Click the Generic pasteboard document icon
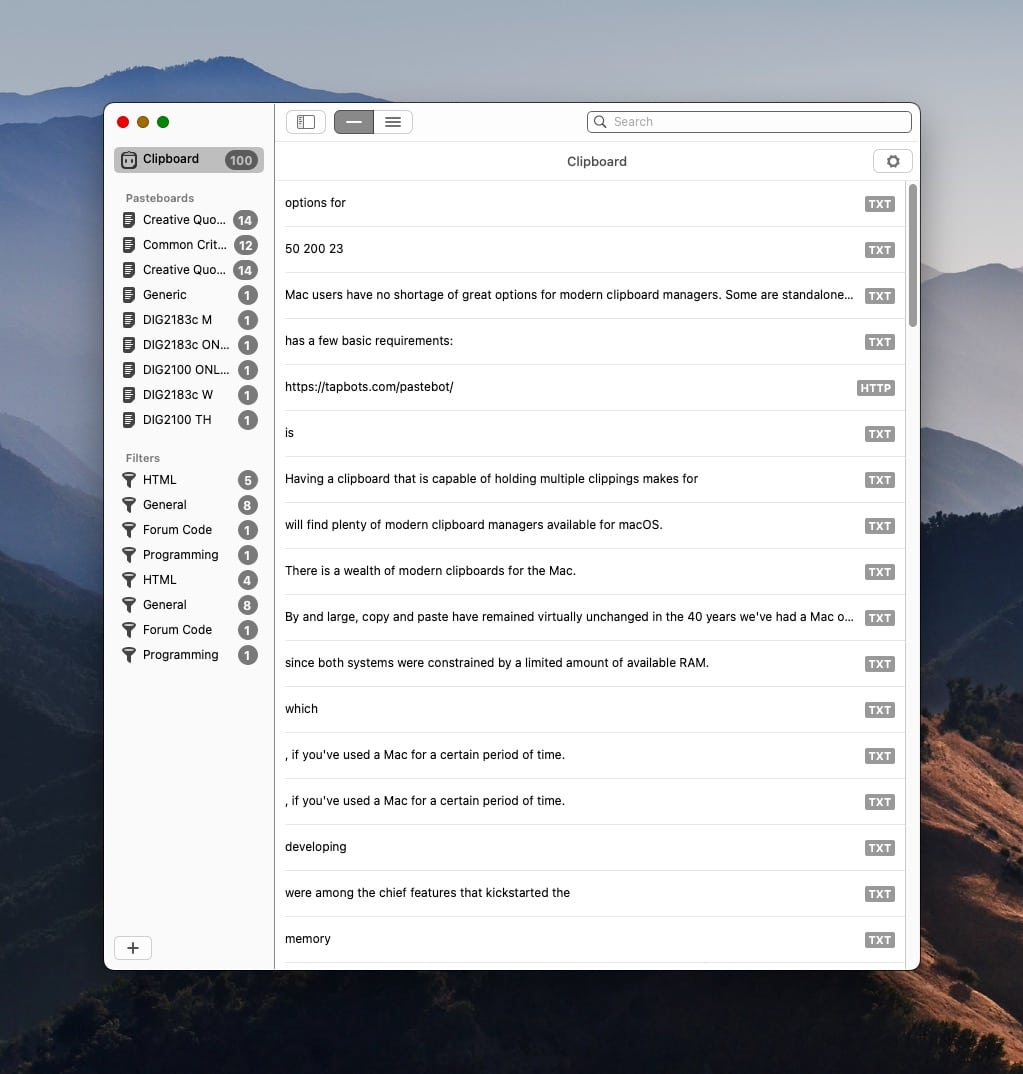This screenshot has width=1023, height=1074. pyautogui.click(x=129, y=295)
